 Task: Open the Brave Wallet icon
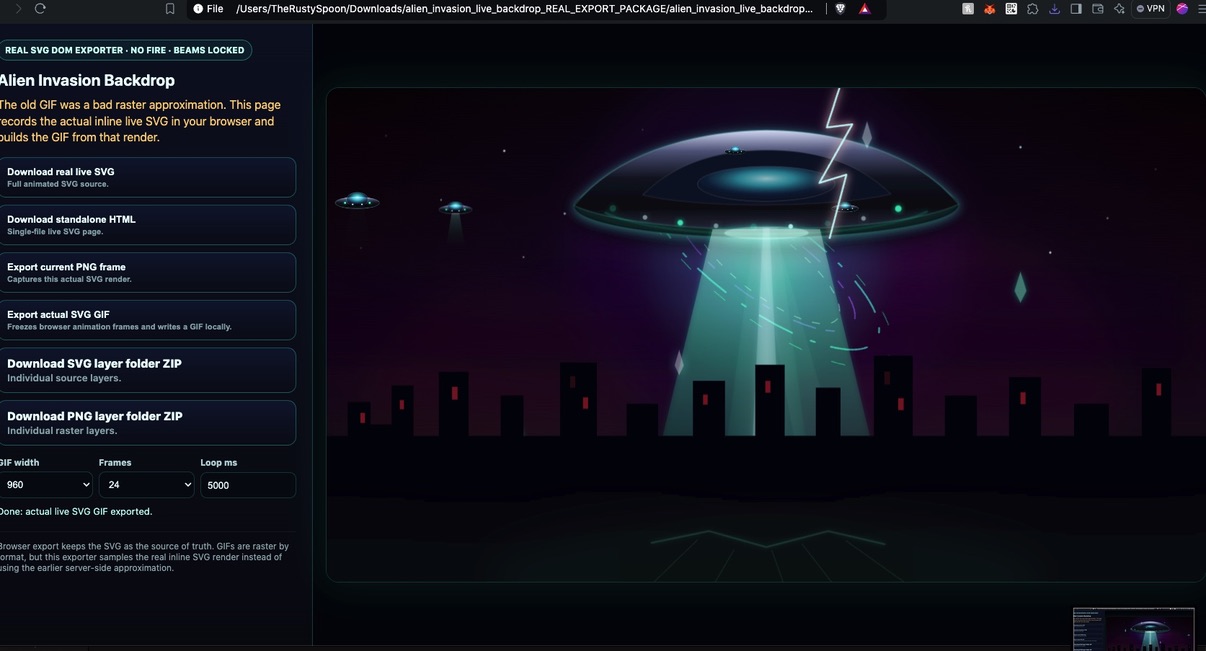coord(1098,8)
